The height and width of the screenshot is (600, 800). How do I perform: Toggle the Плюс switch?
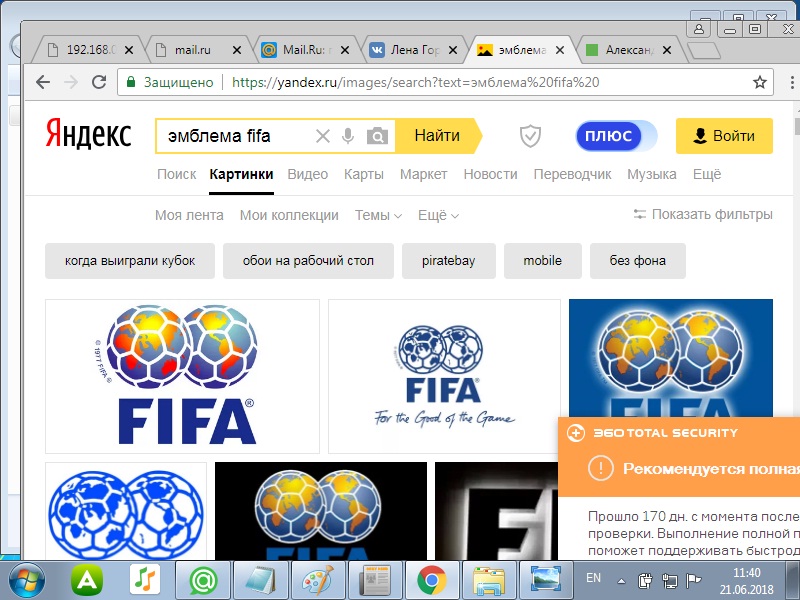tap(616, 136)
